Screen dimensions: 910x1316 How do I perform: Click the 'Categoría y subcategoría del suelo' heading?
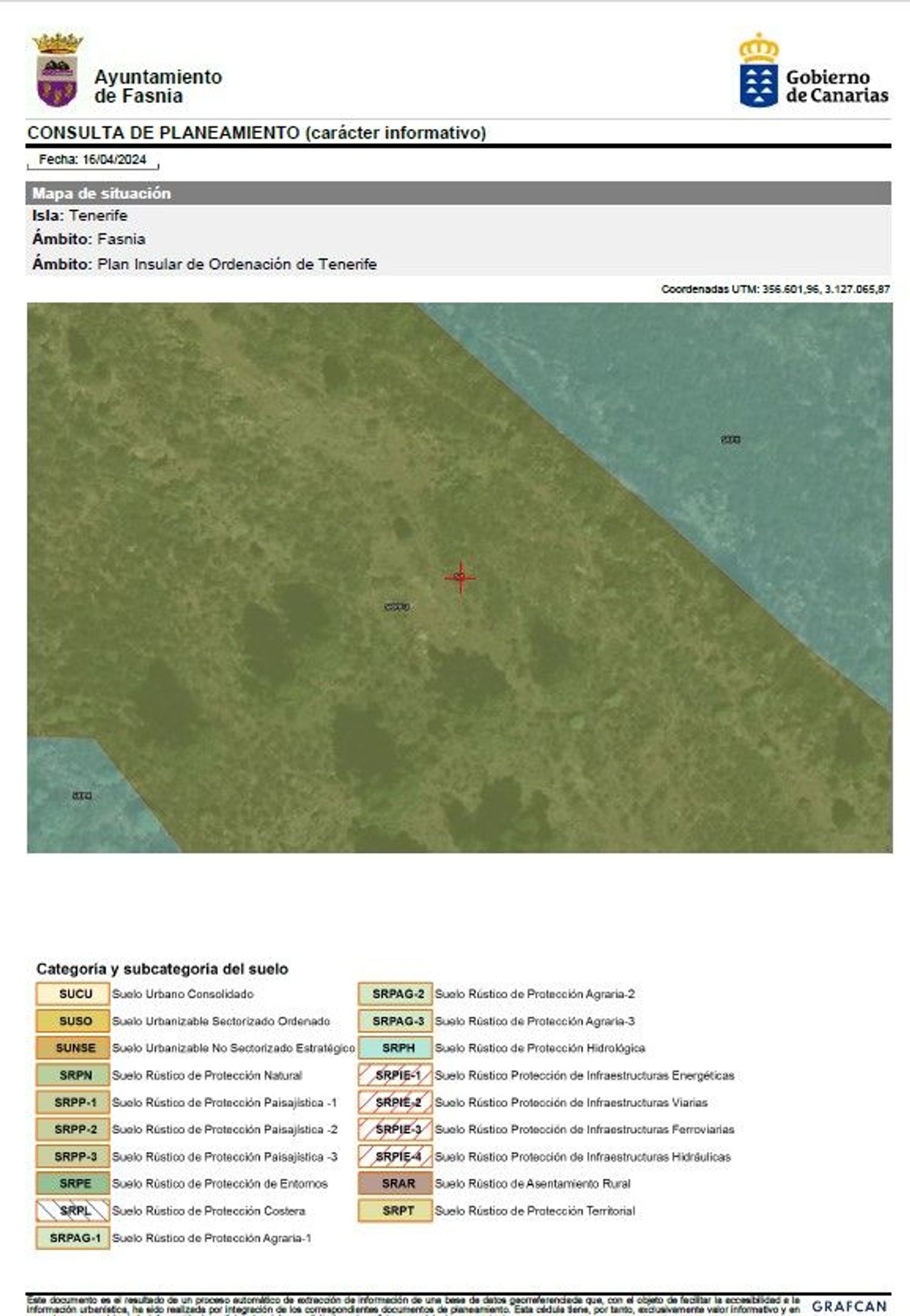[162, 969]
